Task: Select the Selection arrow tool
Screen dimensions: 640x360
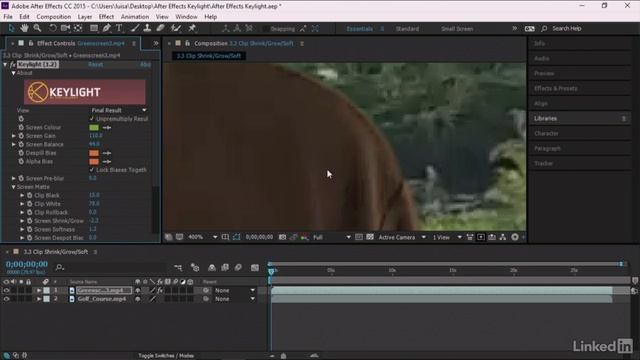Action: [11, 28]
